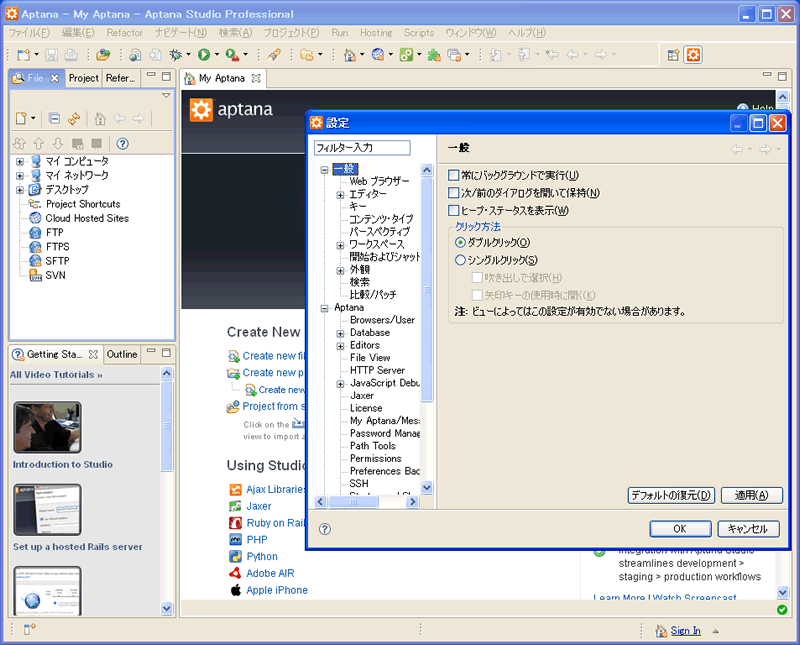The image size is (800, 645).
Task: Switch to the Outline tab
Action: click(122, 354)
